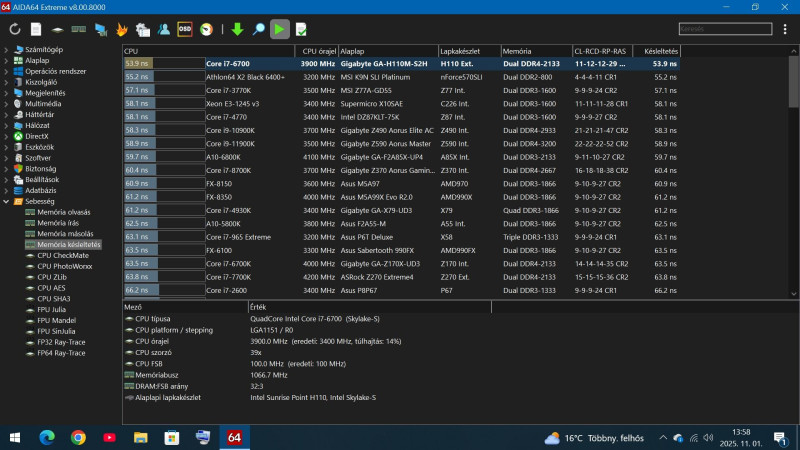
Task: Expand the Kiszolgáló tree node
Action: (6, 82)
